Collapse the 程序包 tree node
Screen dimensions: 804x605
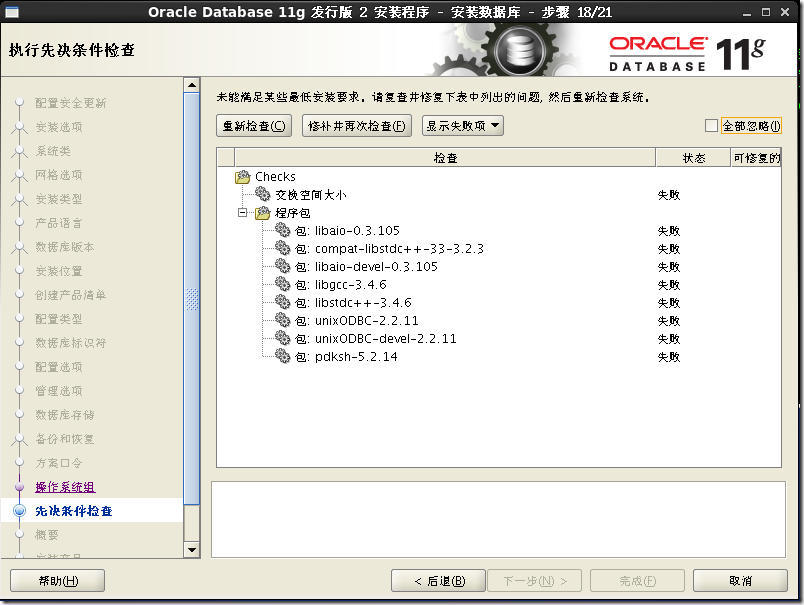click(x=243, y=212)
